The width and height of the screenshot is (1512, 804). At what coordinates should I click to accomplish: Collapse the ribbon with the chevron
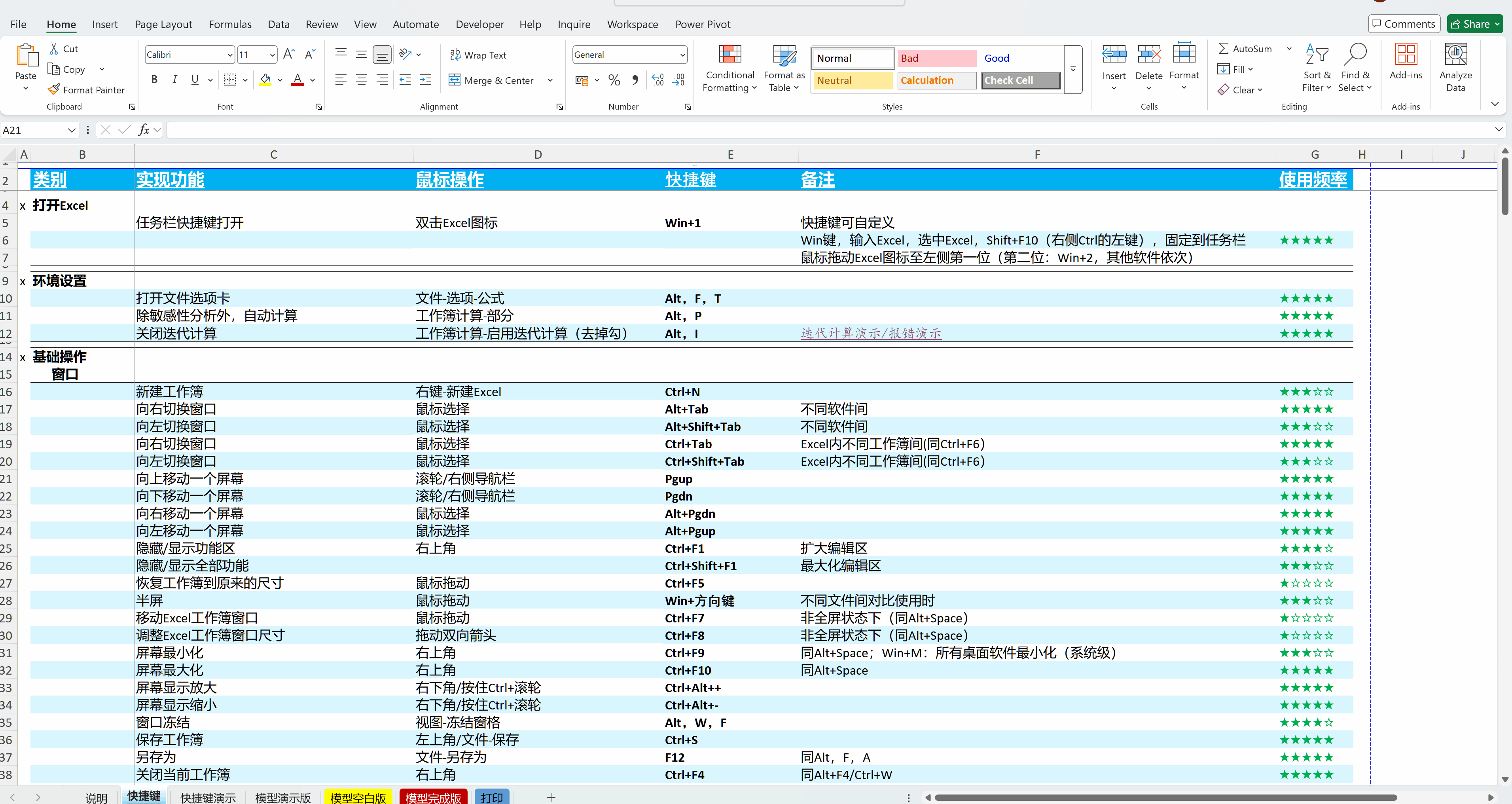pos(1494,104)
